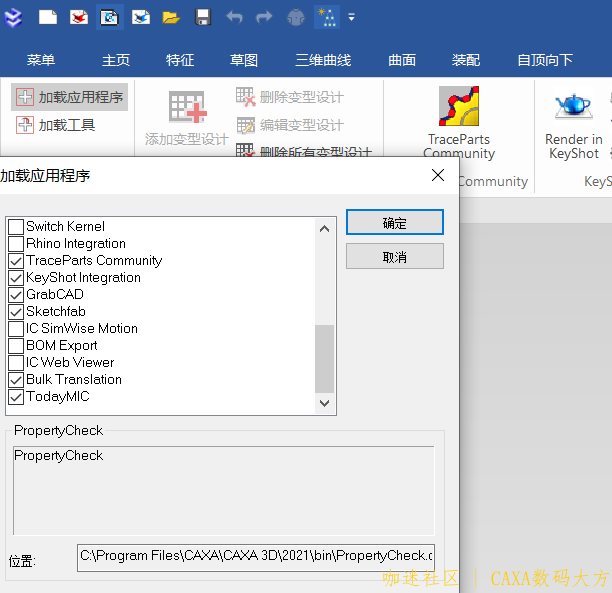Open a file with the folder icon
This screenshot has width=612, height=593.
(171, 18)
